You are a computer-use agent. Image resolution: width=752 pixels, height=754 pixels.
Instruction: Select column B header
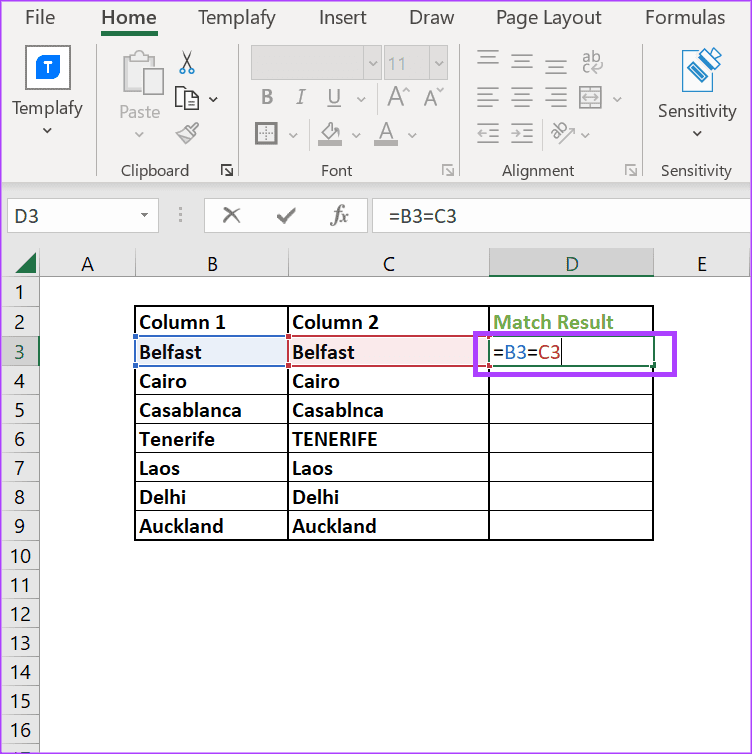pos(212,264)
